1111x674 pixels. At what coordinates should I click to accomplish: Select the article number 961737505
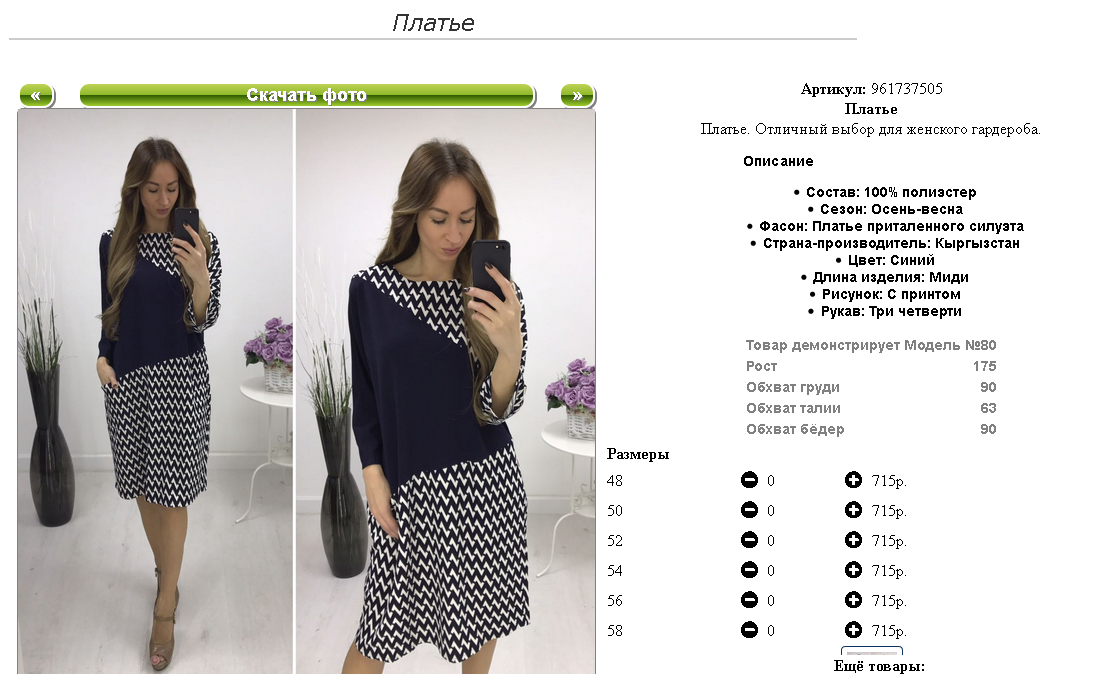pos(906,89)
